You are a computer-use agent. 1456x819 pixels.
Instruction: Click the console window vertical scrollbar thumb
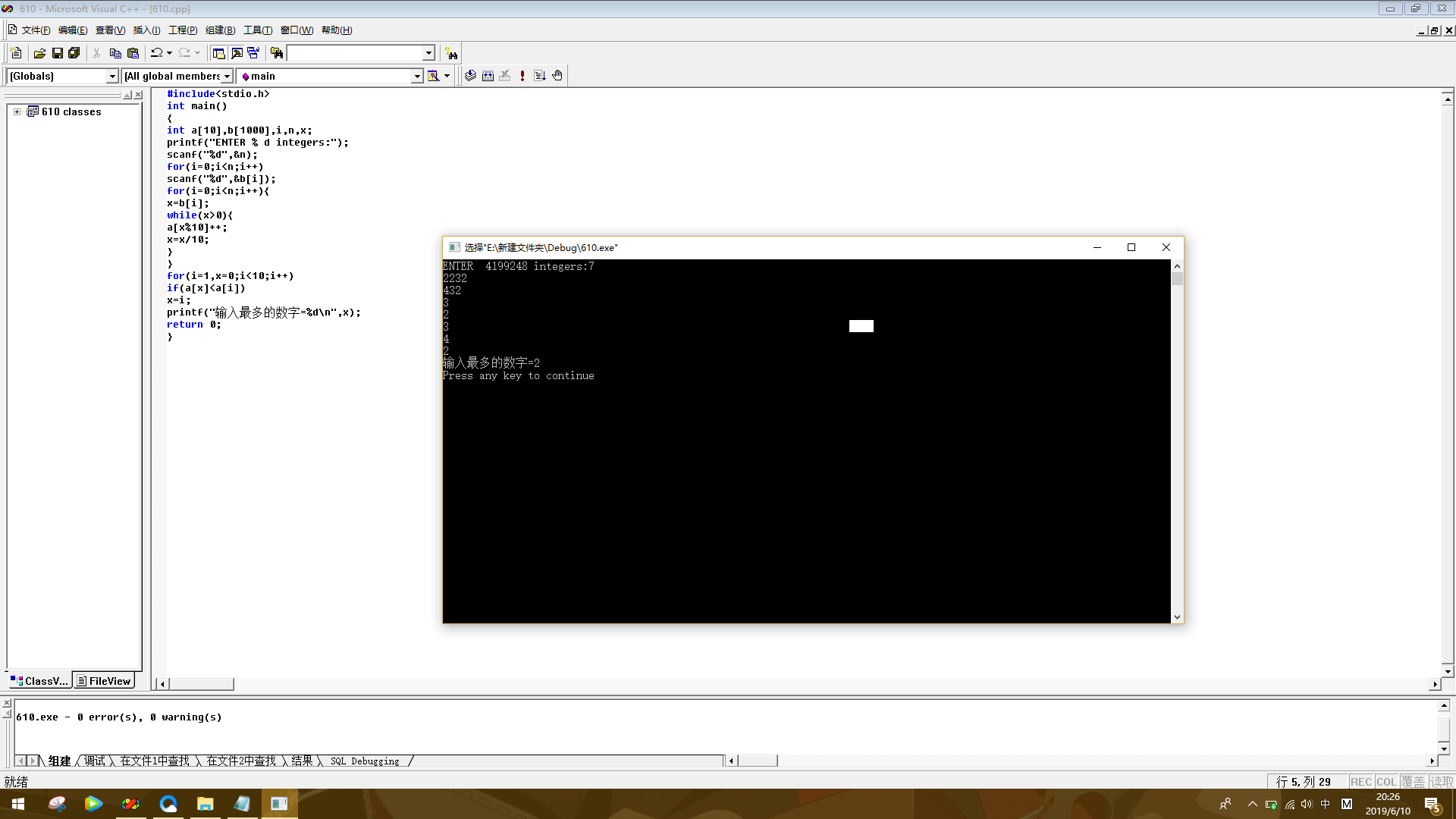[1177, 278]
